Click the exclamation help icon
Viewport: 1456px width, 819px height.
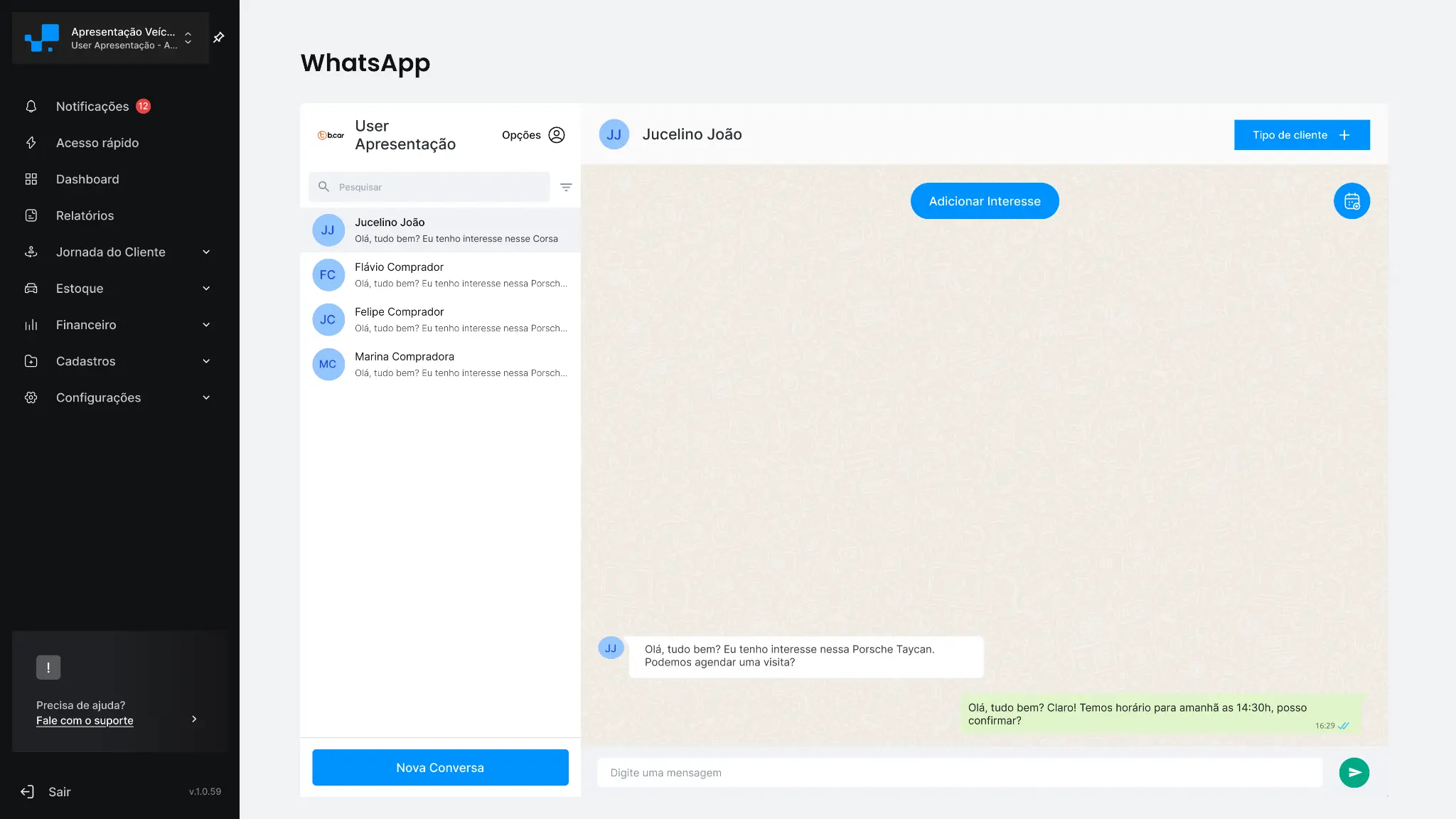(48, 668)
